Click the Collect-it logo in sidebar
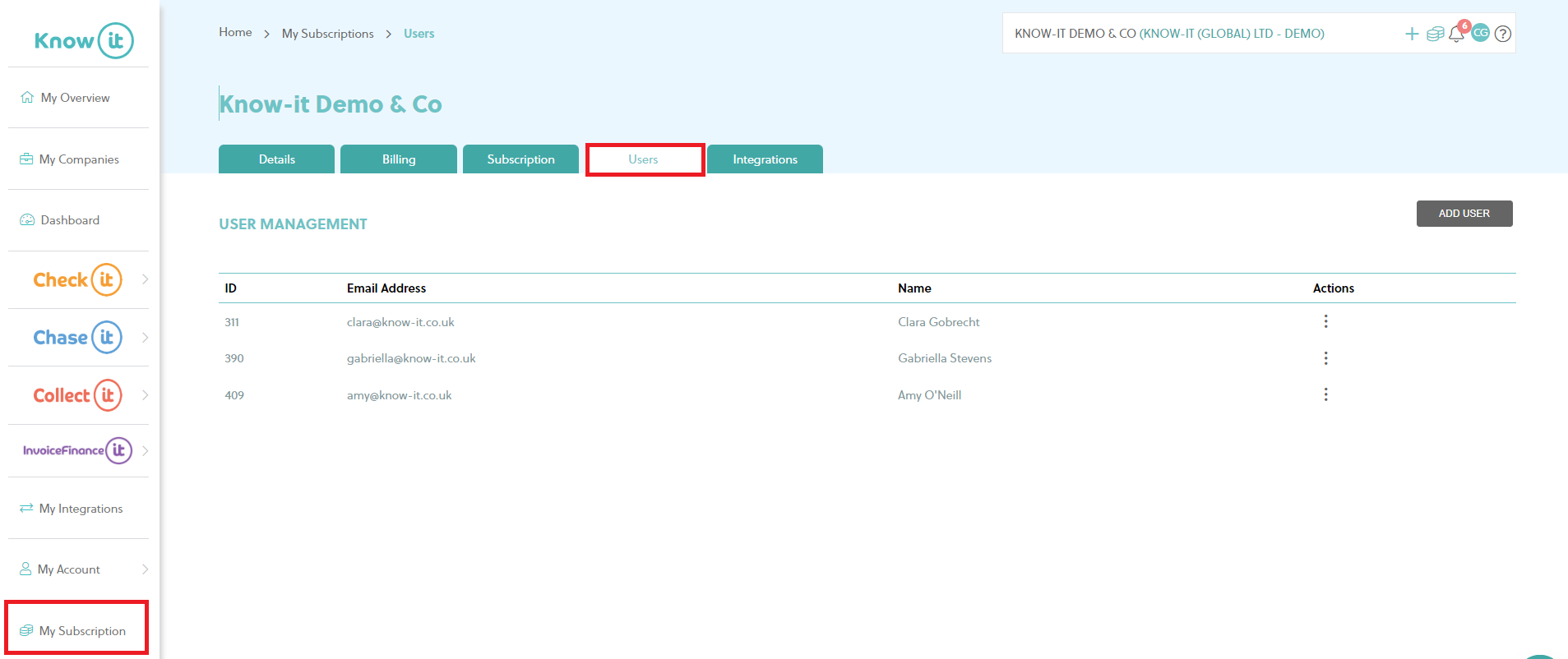 [x=77, y=395]
